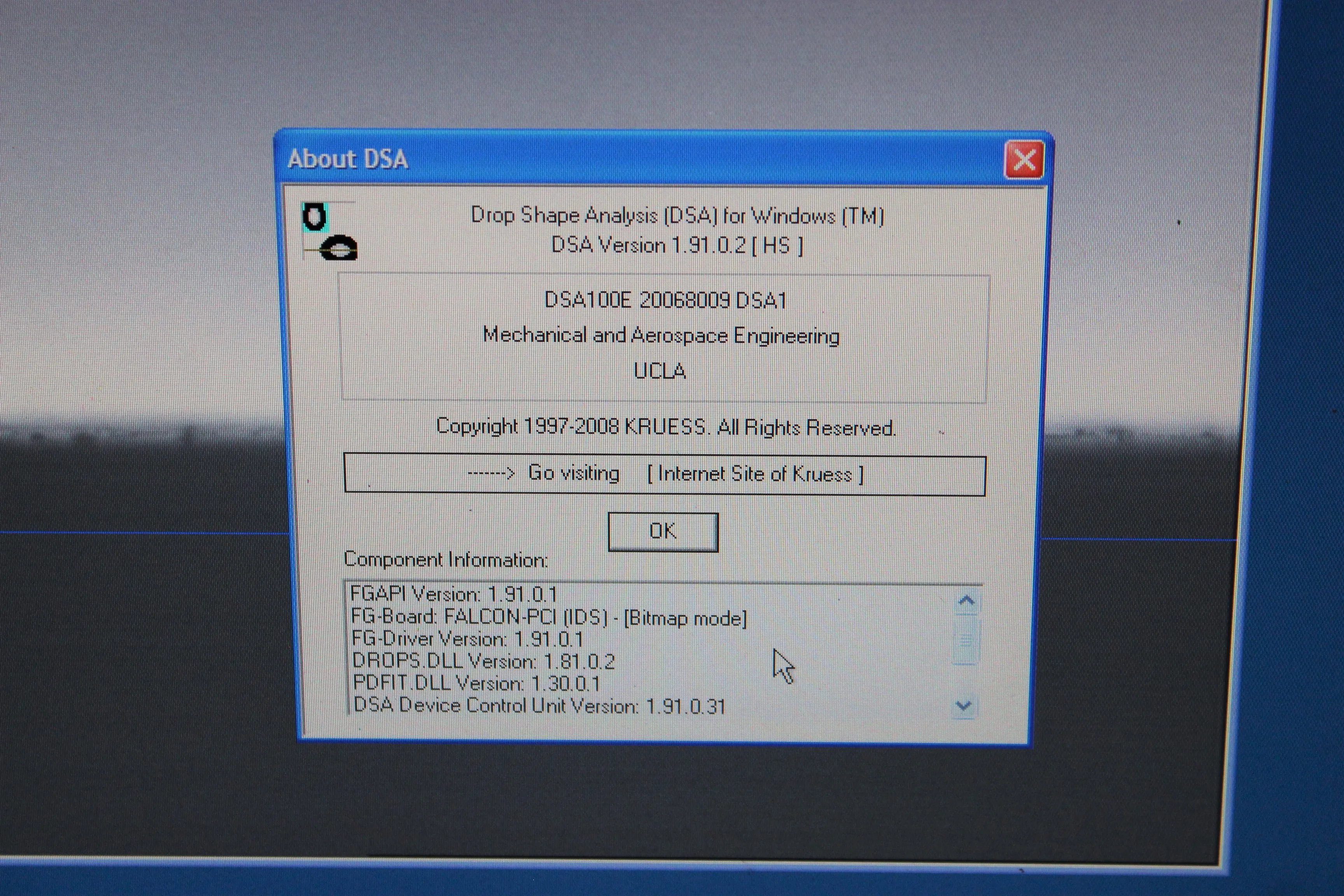This screenshot has width=1344, height=896.
Task: Click the Mechanical and Aerospace Engineering text
Action: (661, 336)
